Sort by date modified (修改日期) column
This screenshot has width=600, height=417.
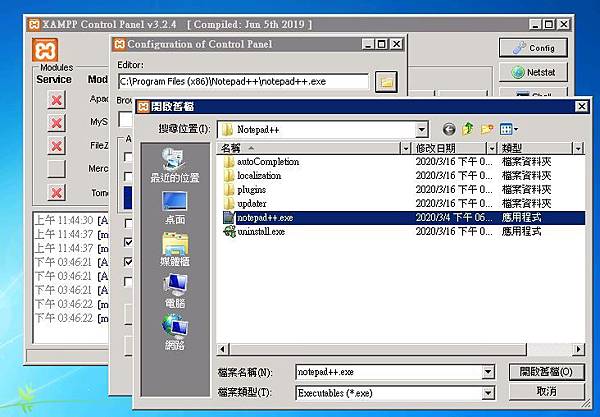449,148
